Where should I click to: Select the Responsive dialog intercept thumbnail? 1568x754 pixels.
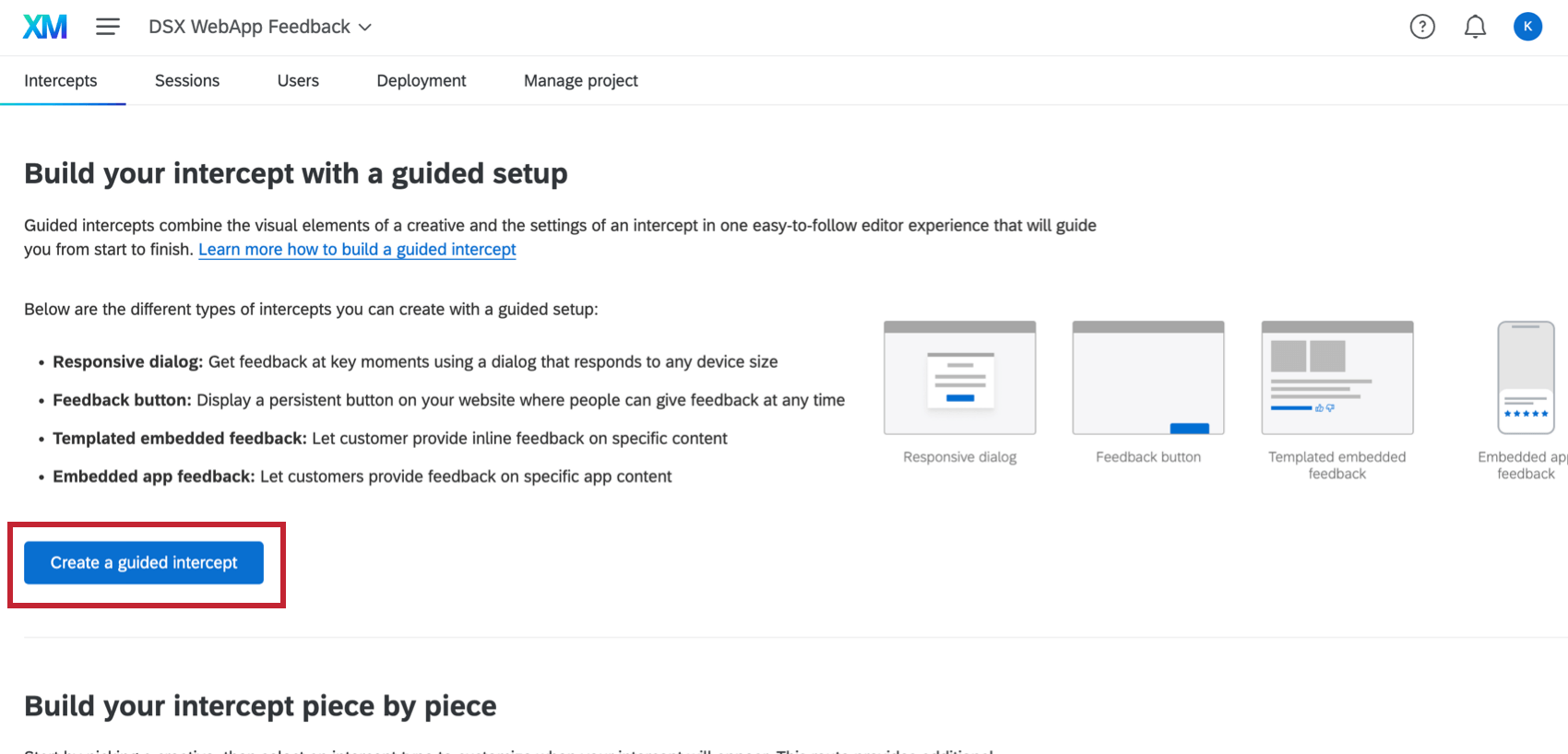pyautogui.click(x=959, y=376)
